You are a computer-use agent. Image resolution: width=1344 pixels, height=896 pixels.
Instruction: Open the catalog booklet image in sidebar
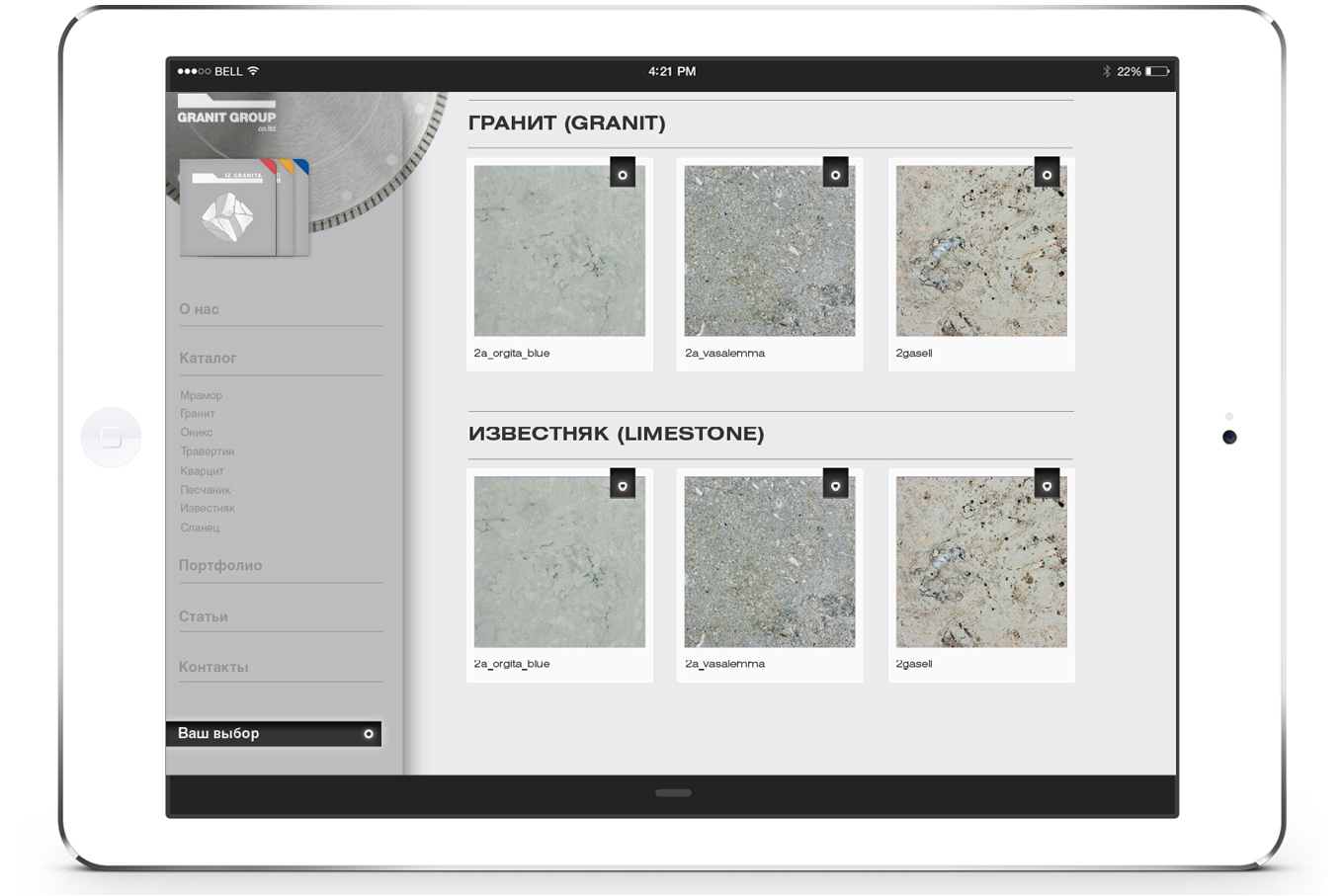click(244, 208)
